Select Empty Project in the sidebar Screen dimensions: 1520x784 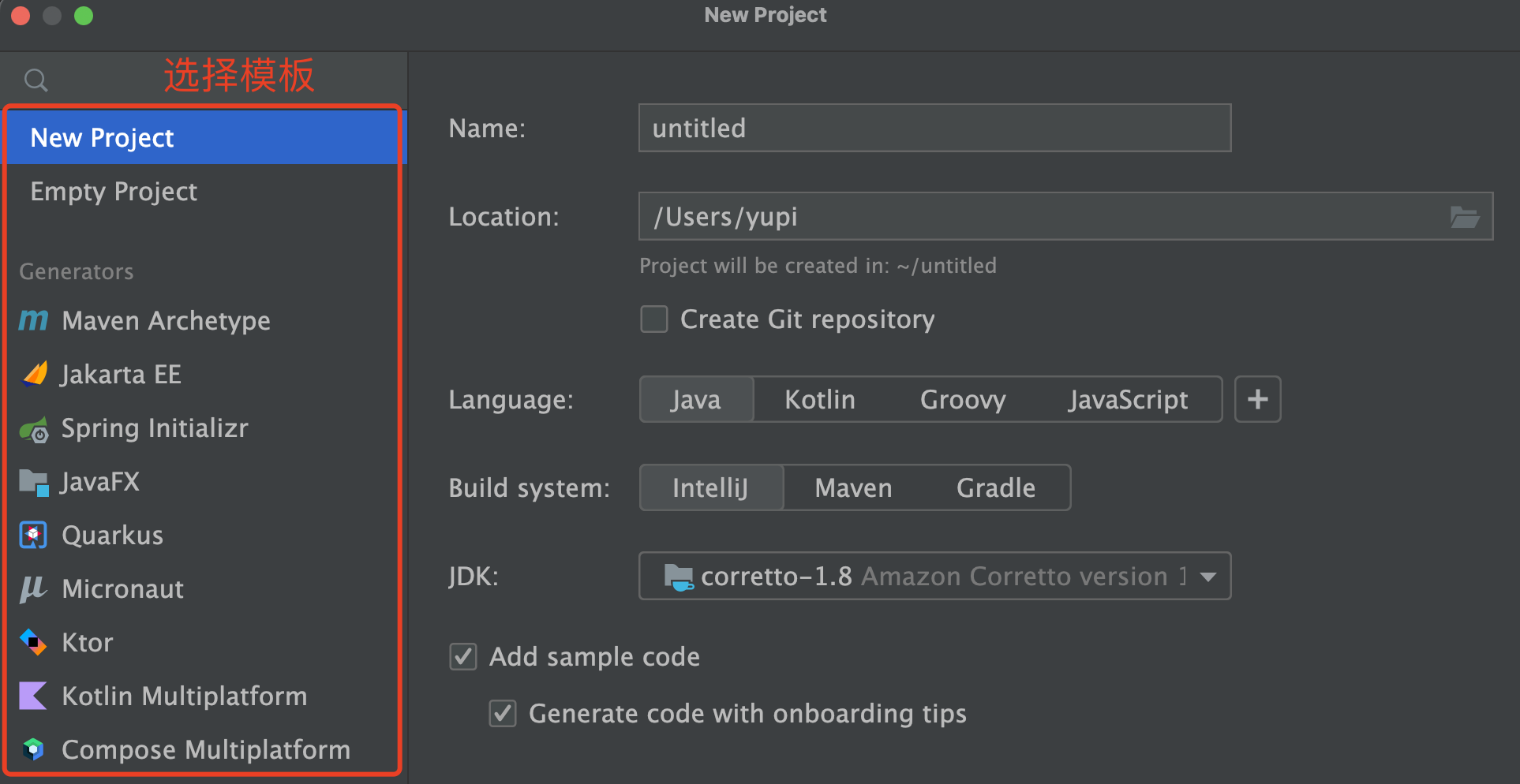click(114, 192)
